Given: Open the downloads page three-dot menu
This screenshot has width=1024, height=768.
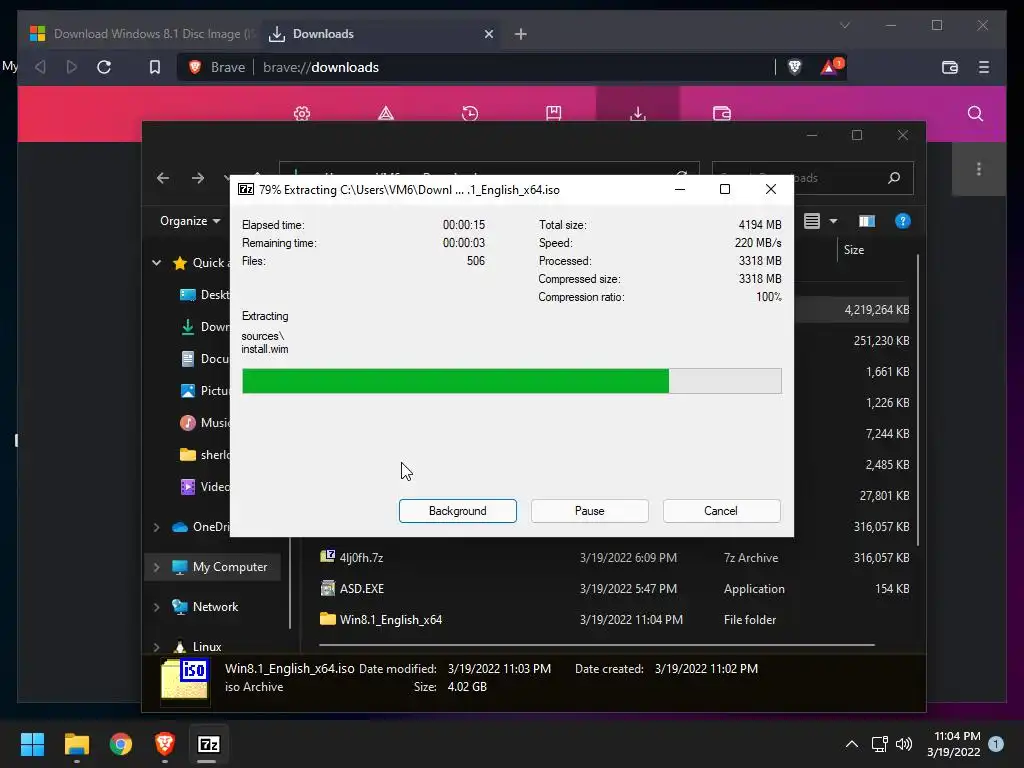Looking at the screenshot, I should [978, 170].
